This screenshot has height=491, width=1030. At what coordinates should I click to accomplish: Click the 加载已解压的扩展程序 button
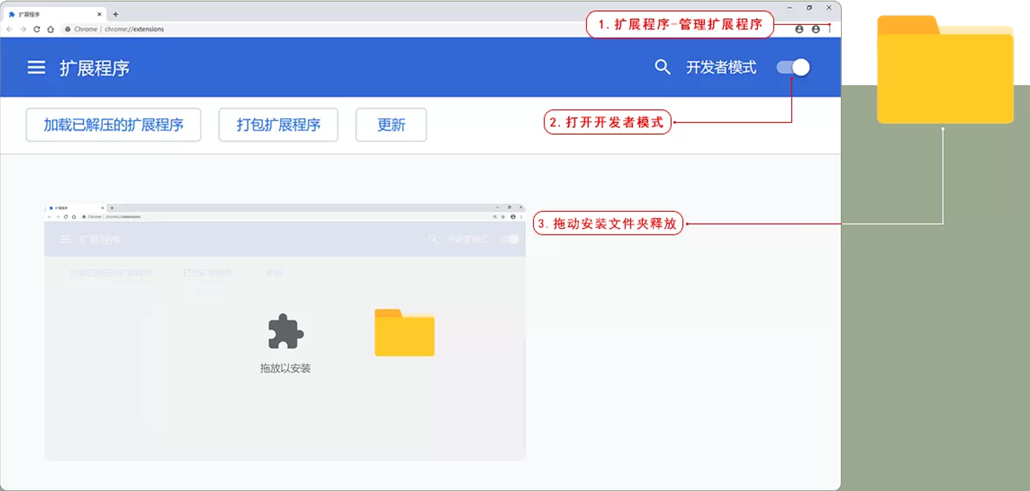click(114, 125)
